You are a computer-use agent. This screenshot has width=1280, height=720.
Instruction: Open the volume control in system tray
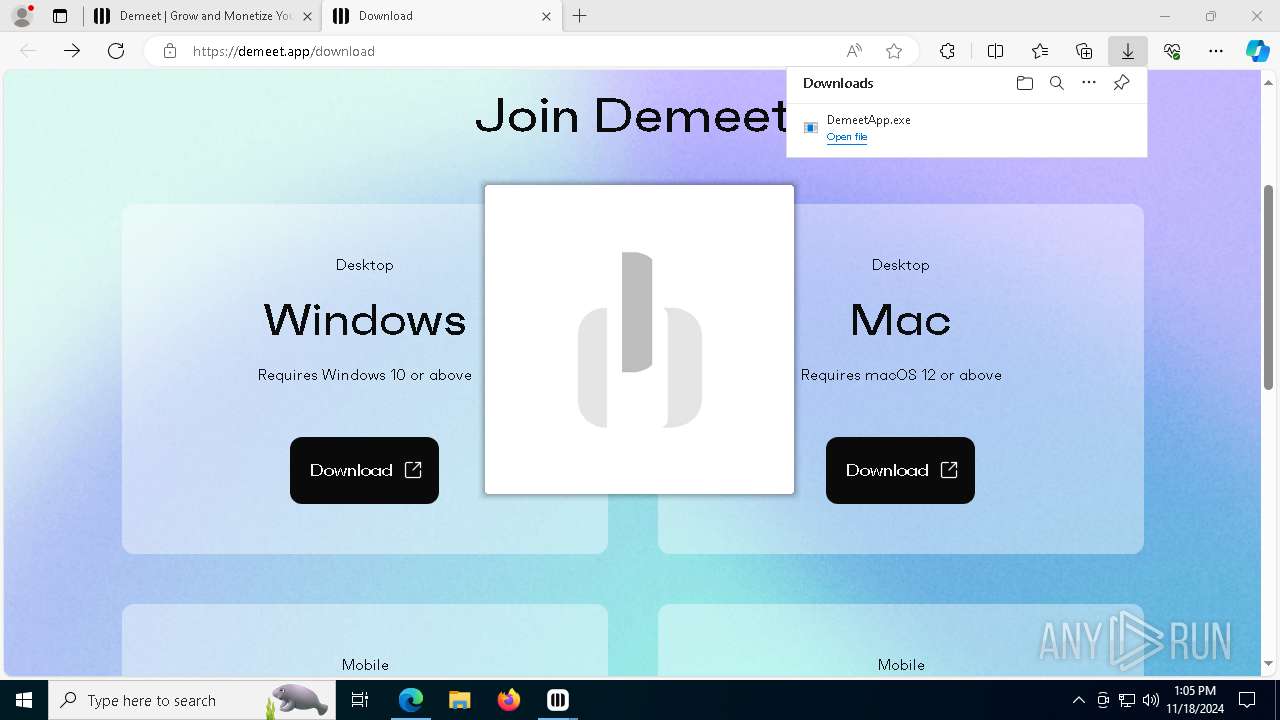pos(1150,700)
